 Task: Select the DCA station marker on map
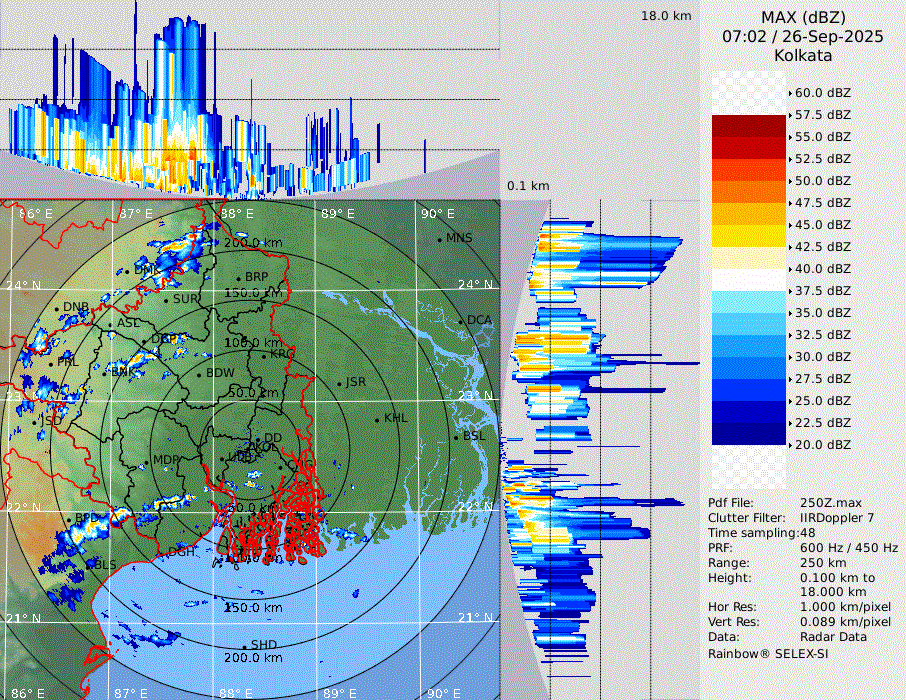pyautogui.click(x=460, y=321)
